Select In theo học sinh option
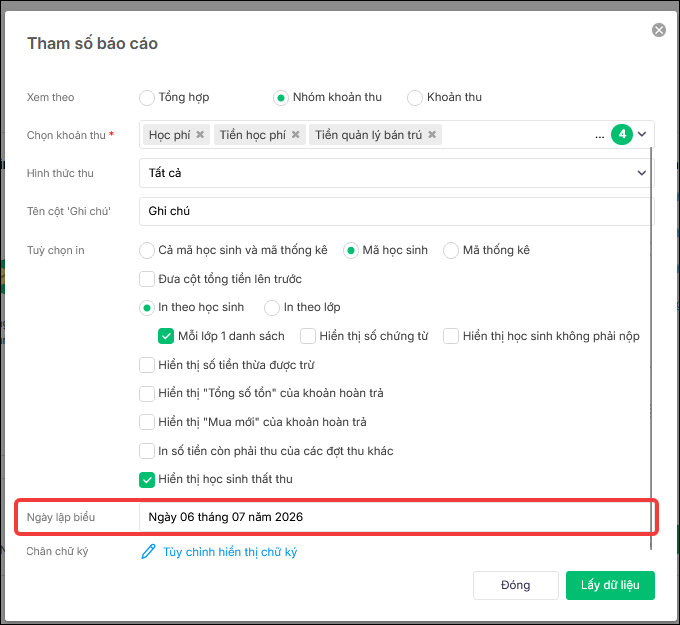Viewport: 680px width, 625px height. click(147, 308)
